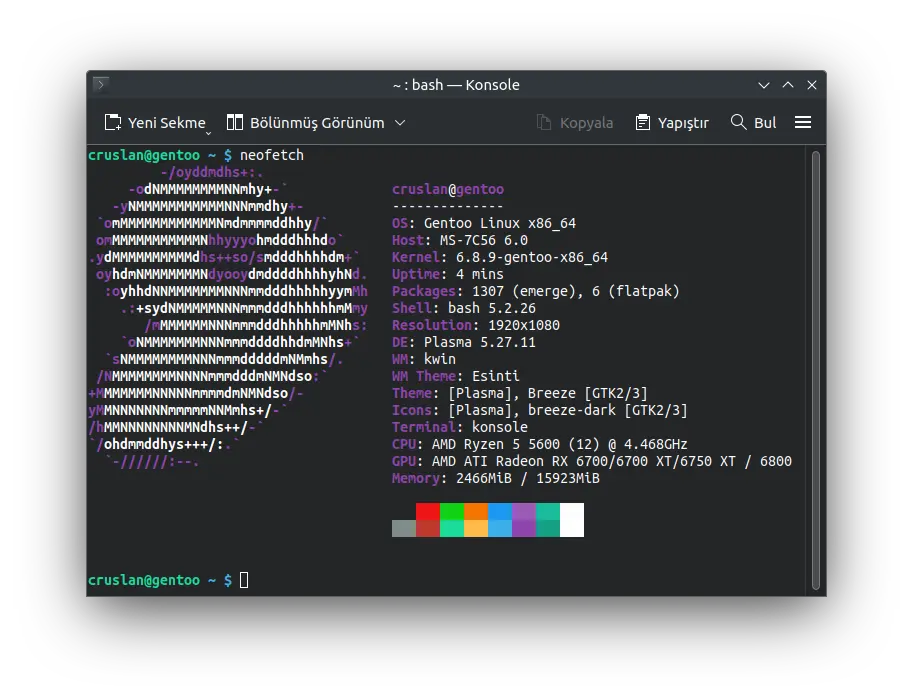Click the 'CPU: AMD Ryzen 5 5600' line
The height and width of the screenshot is (699, 913).
(540, 444)
